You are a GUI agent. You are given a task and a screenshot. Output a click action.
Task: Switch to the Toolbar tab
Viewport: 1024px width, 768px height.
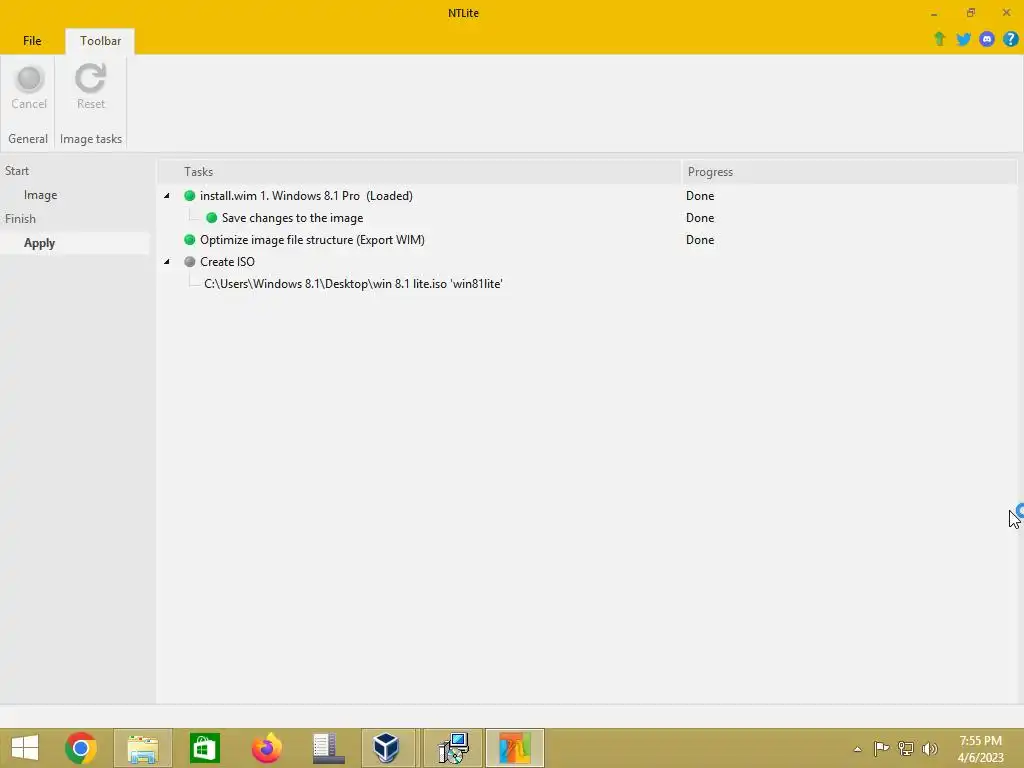[100, 40]
